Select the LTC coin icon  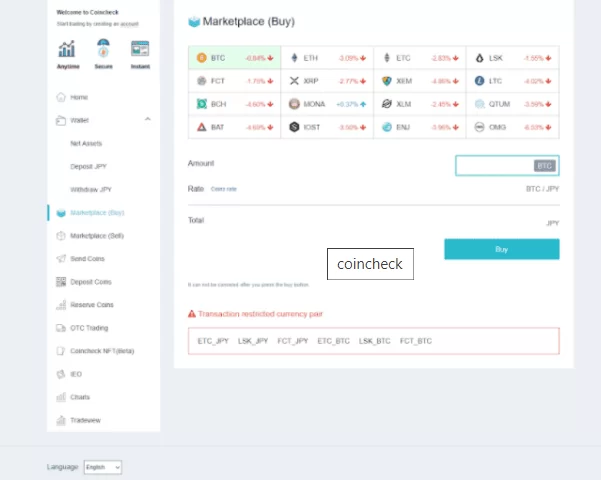pos(479,81)
